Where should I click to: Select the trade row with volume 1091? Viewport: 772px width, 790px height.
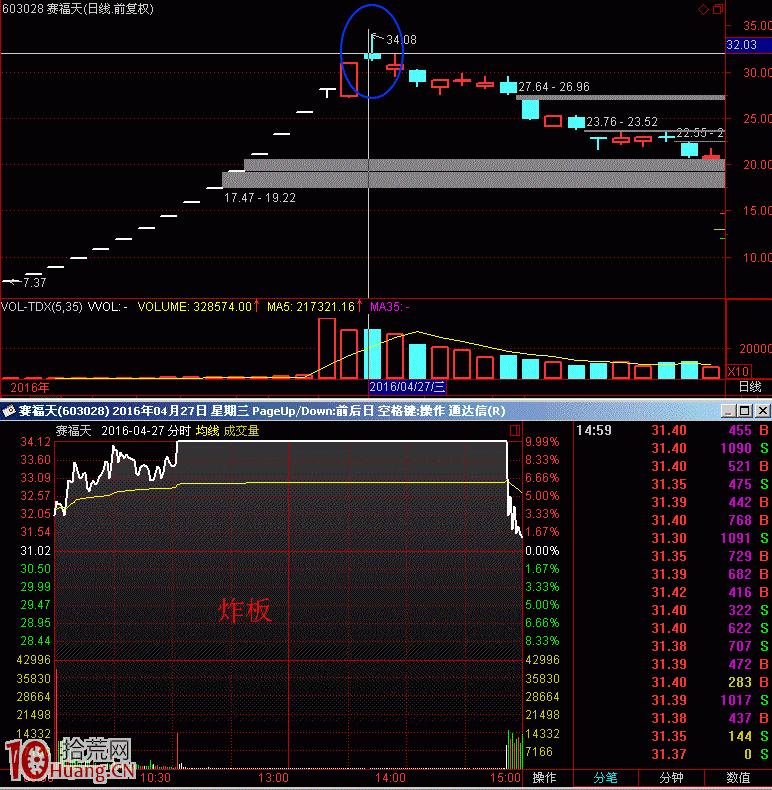click(x=673, y=538)
